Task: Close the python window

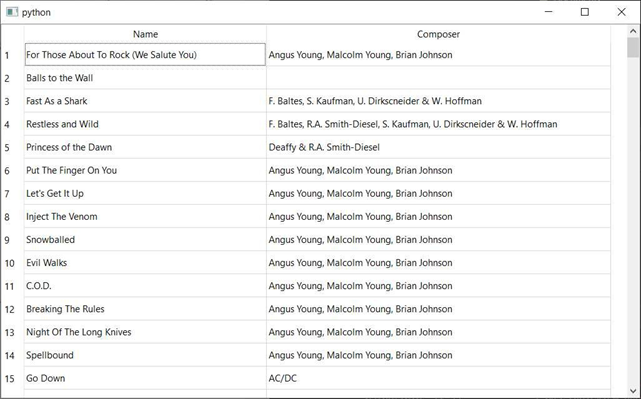Action: (x=621, y=12)
